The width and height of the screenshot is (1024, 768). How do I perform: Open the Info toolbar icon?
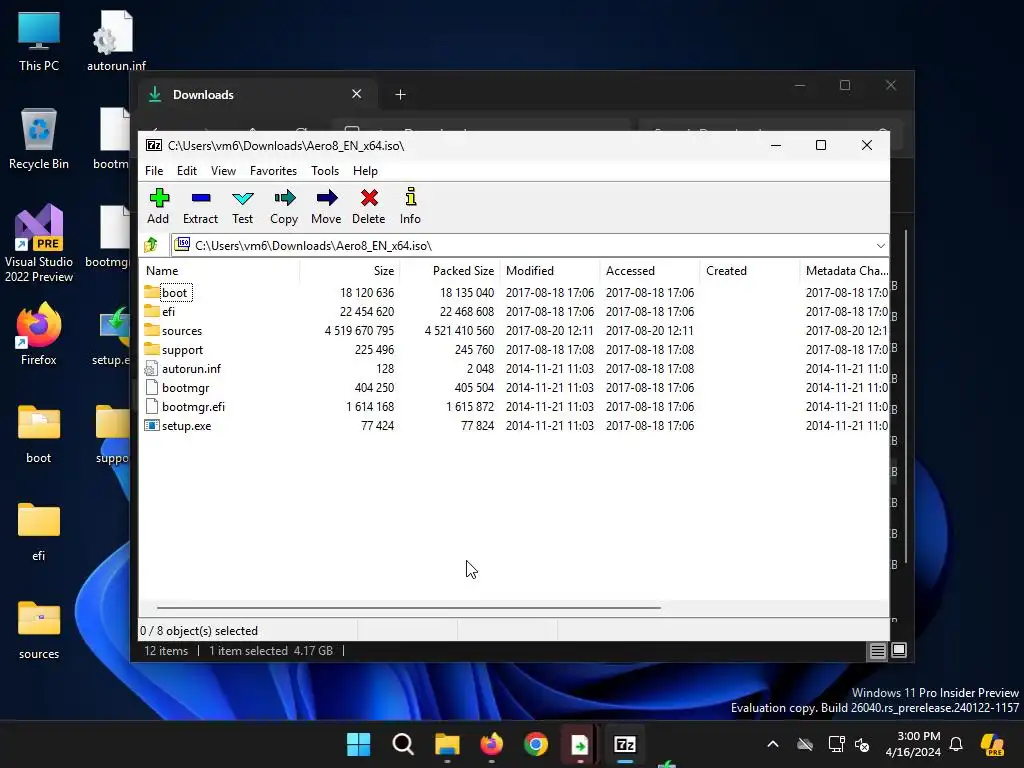[410, 206]
